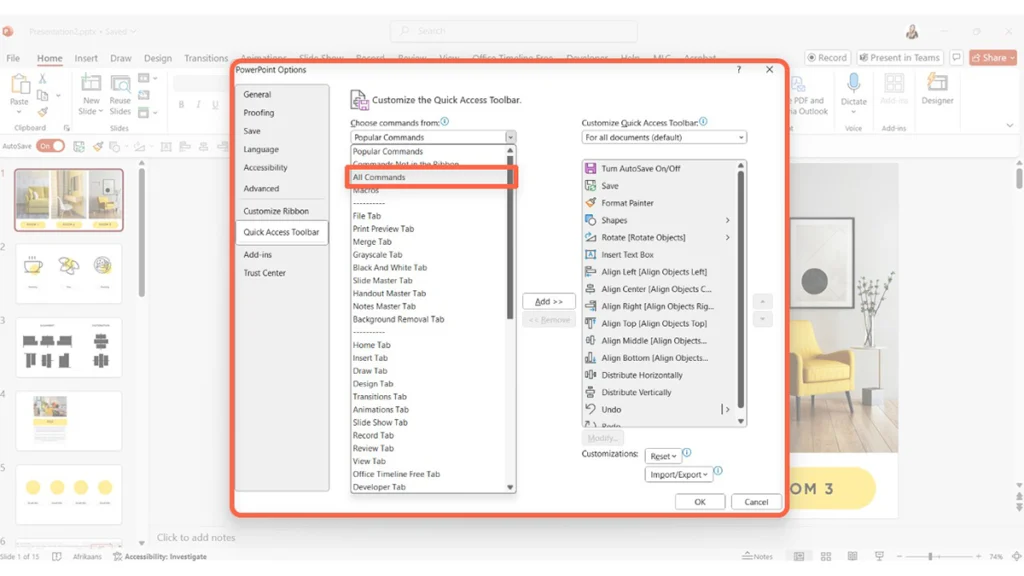Viewport: 1024px width, 576px height.
Task: Select the Align Right command icon
Action: click(x=590, y=306)
